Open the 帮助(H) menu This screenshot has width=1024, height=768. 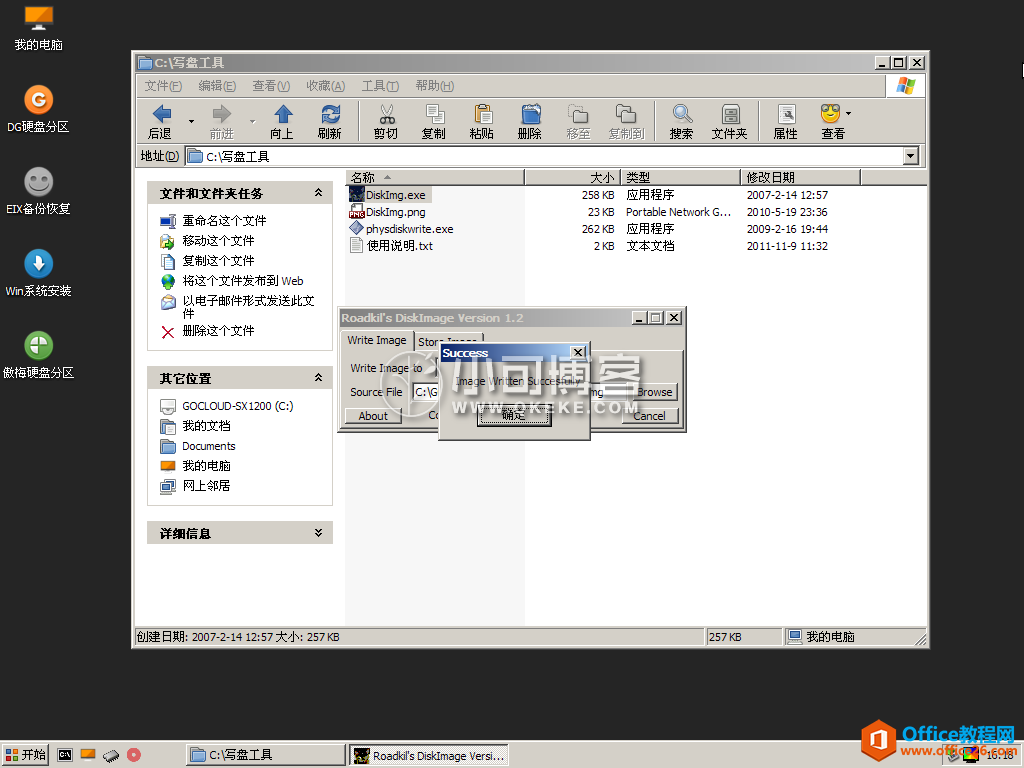point(434,86)
